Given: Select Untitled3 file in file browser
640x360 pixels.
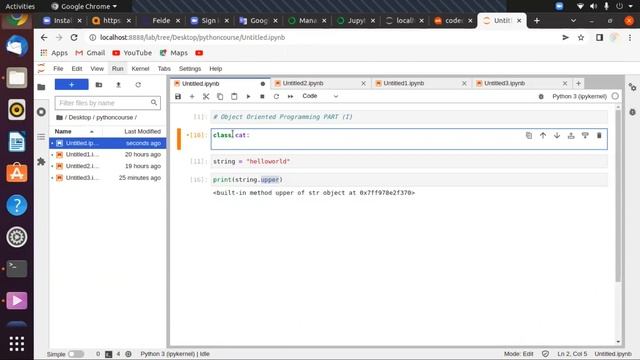Looking at the screenshot, I should pos(108,178).
